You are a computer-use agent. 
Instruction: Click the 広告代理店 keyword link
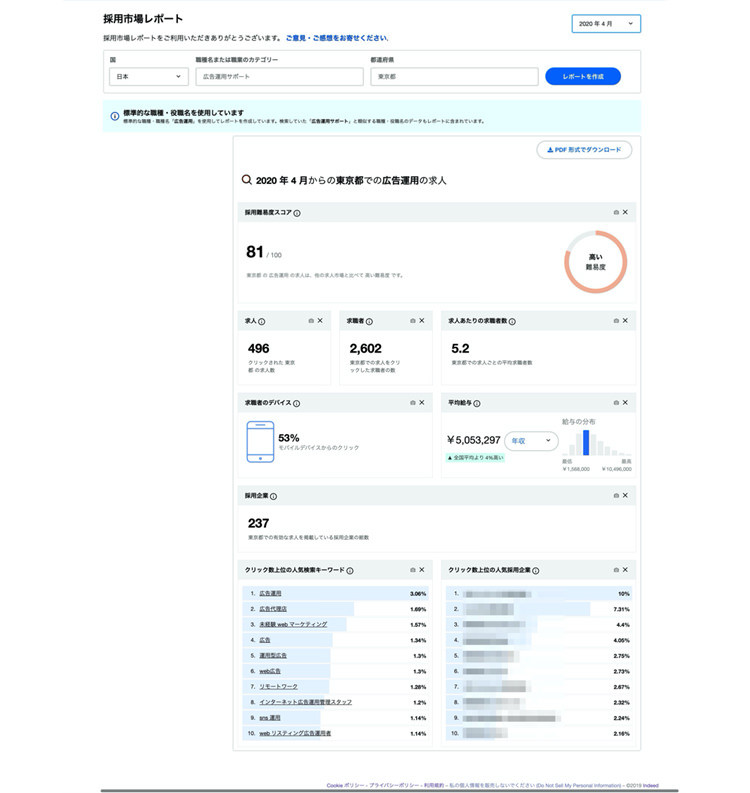click(x=273, y=608)
